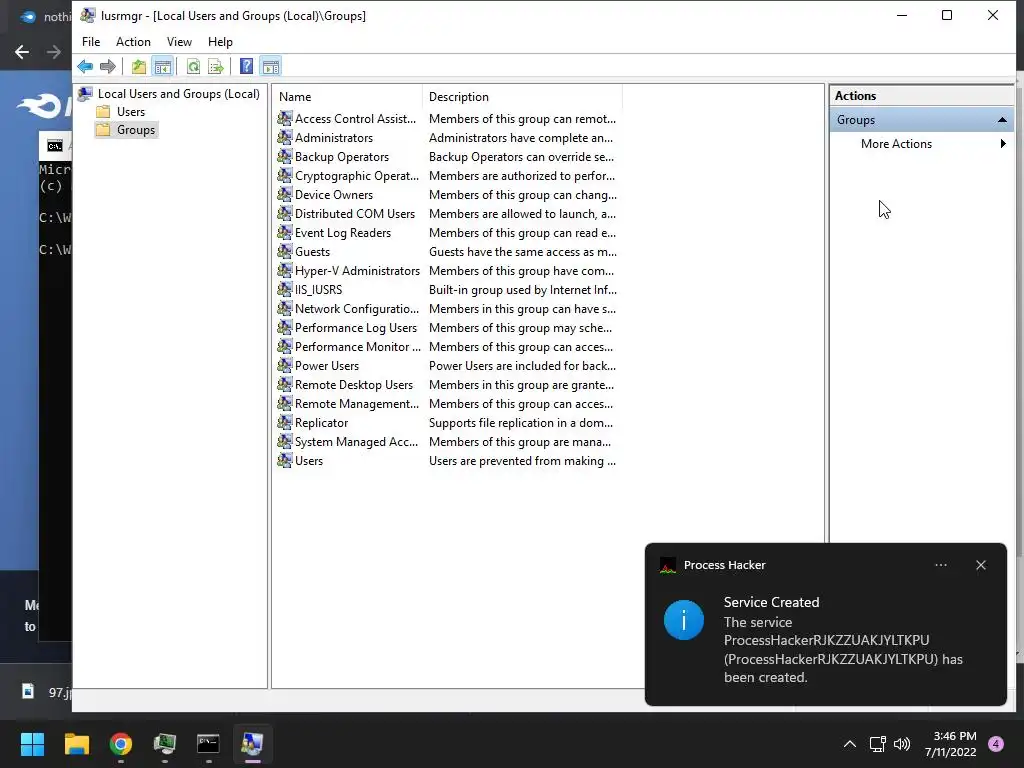Click the network icon in system tray
The width and height of the screenshot is (1024, 768).
878,744
